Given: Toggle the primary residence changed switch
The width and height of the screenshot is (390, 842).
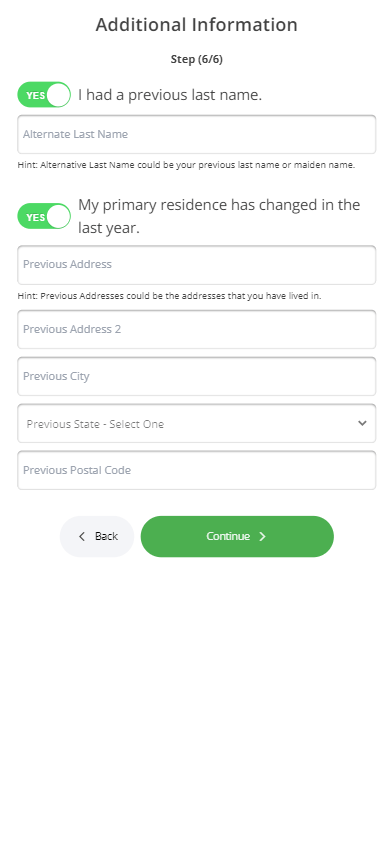Looking at the screenshot, I should (44, 216).
